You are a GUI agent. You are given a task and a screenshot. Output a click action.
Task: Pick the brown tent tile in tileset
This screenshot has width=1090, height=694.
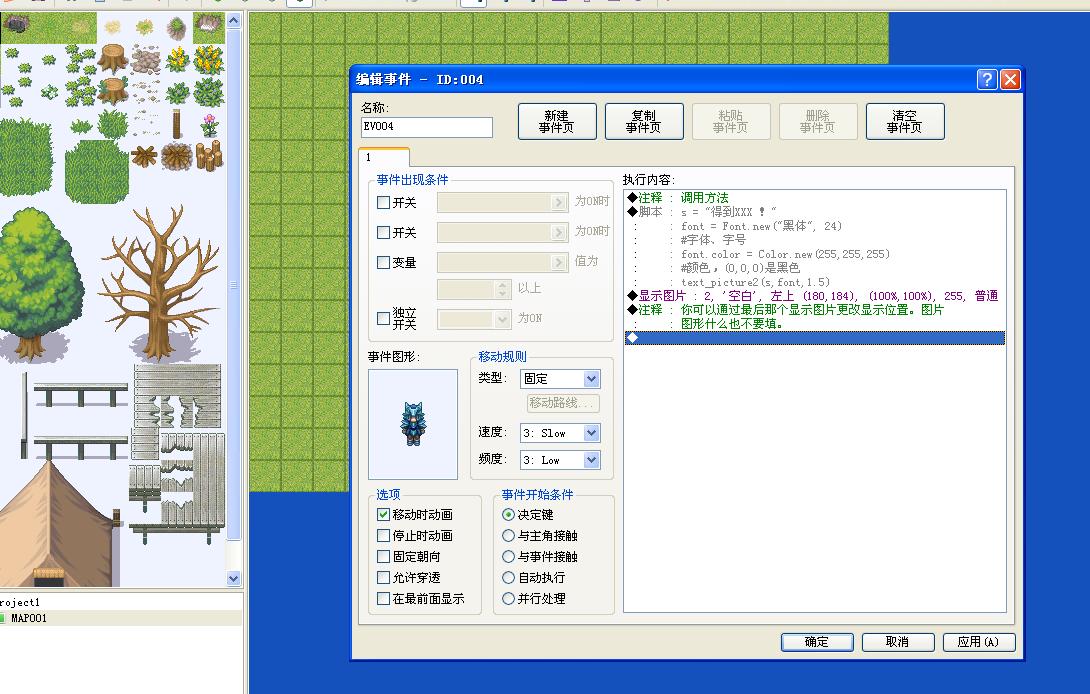tap(57, 523)
